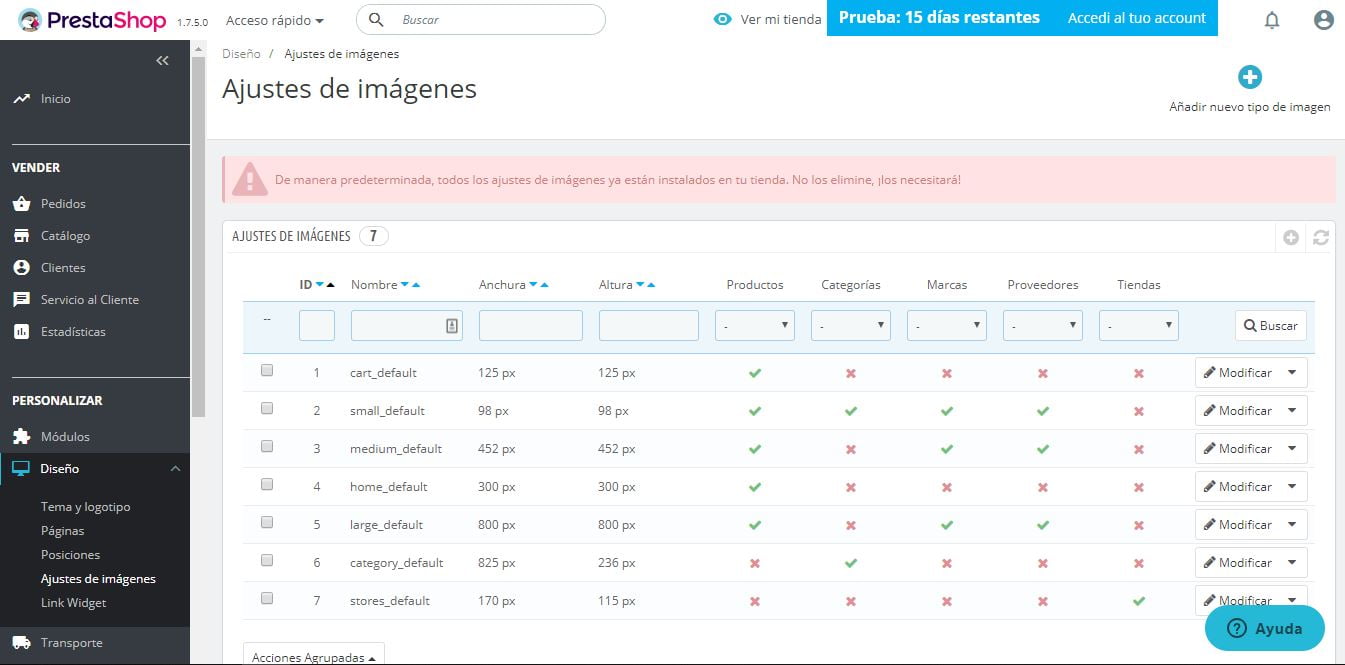This screenshot has height=665, width=1345.
Task: Refresh the image settings list
Action: coord(1321,237)
